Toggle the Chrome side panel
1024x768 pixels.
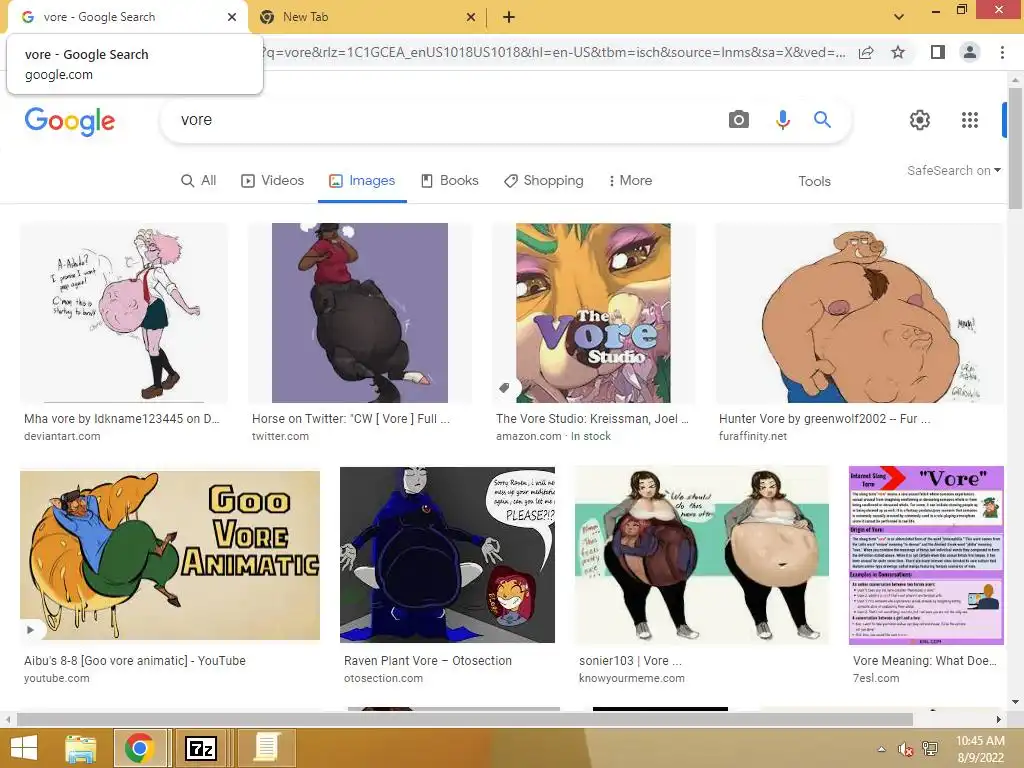pyautogui.click(x=937, y=52)
